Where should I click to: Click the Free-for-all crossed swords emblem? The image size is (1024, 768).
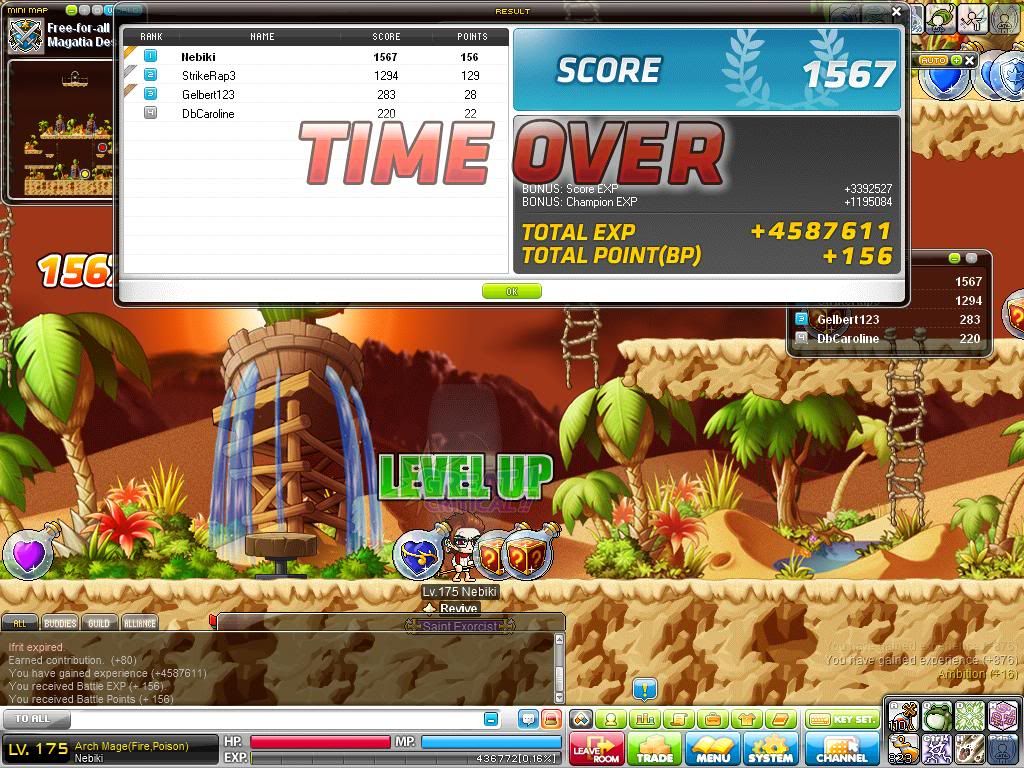click(x=25, y=35)
